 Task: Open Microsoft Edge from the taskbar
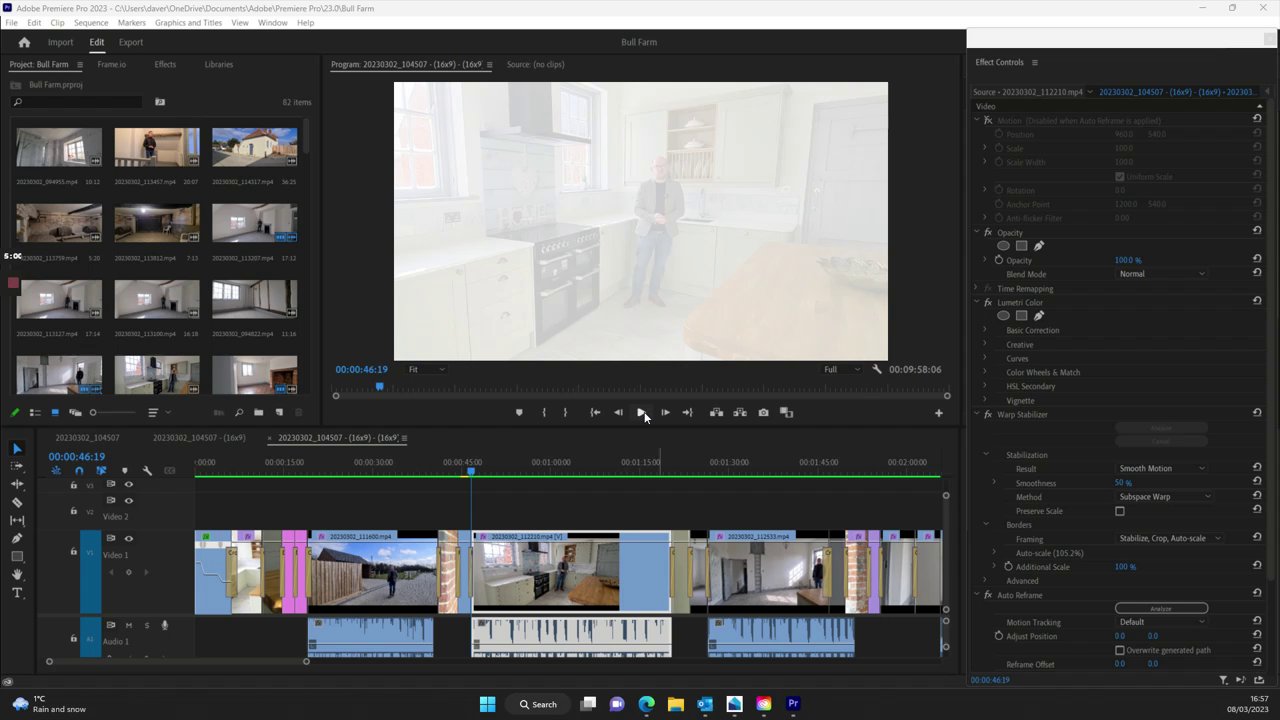tap(646, 704)
